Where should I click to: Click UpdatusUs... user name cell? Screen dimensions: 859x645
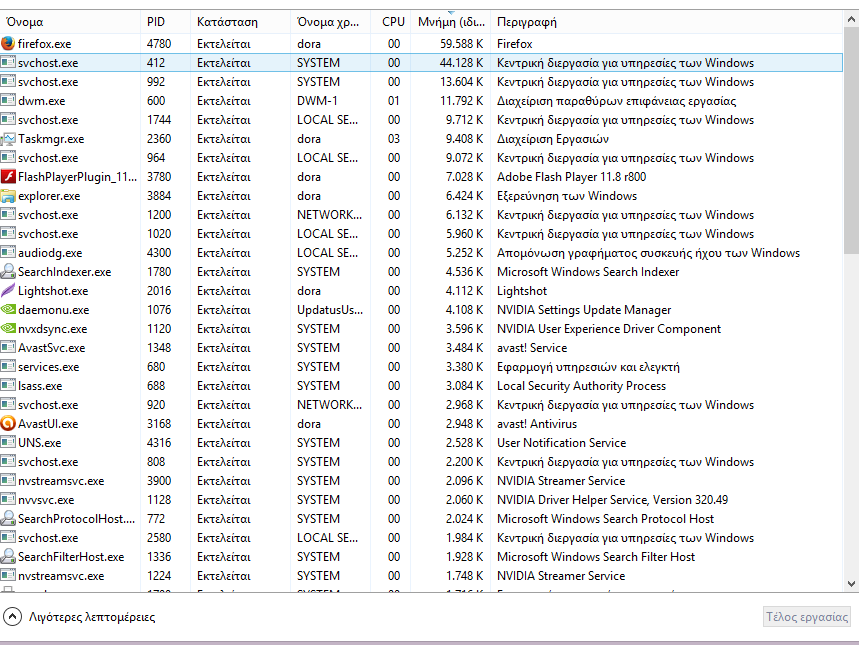(x=330, y=310)
